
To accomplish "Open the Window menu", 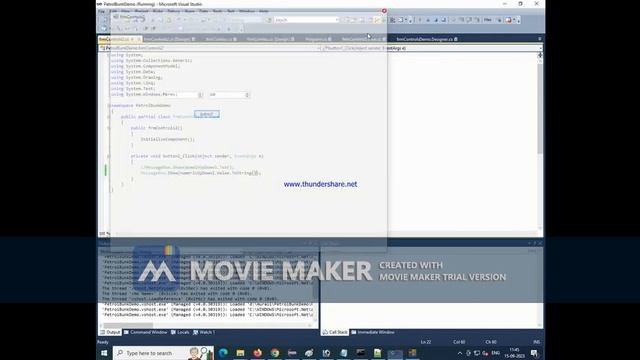I will coord(247,11).
